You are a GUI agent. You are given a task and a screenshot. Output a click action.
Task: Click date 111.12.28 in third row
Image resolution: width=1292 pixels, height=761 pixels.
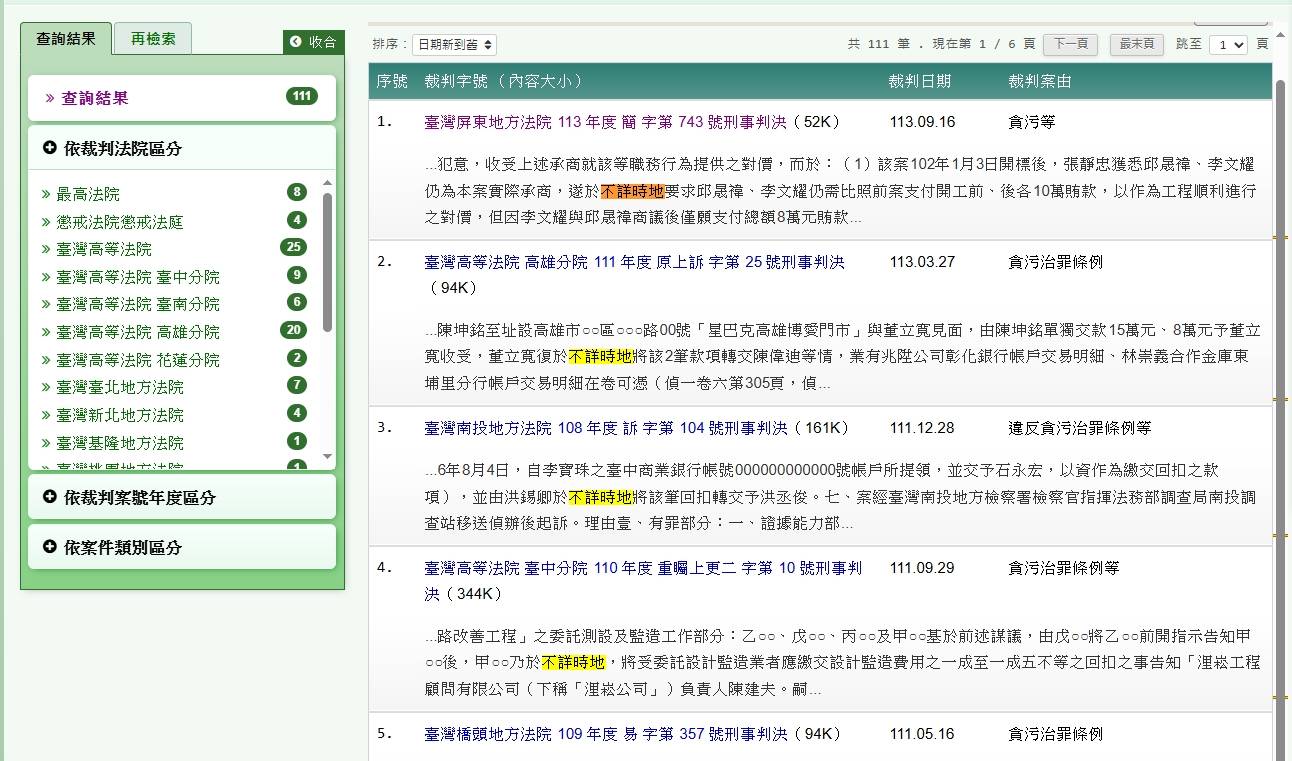coord(922,428)
